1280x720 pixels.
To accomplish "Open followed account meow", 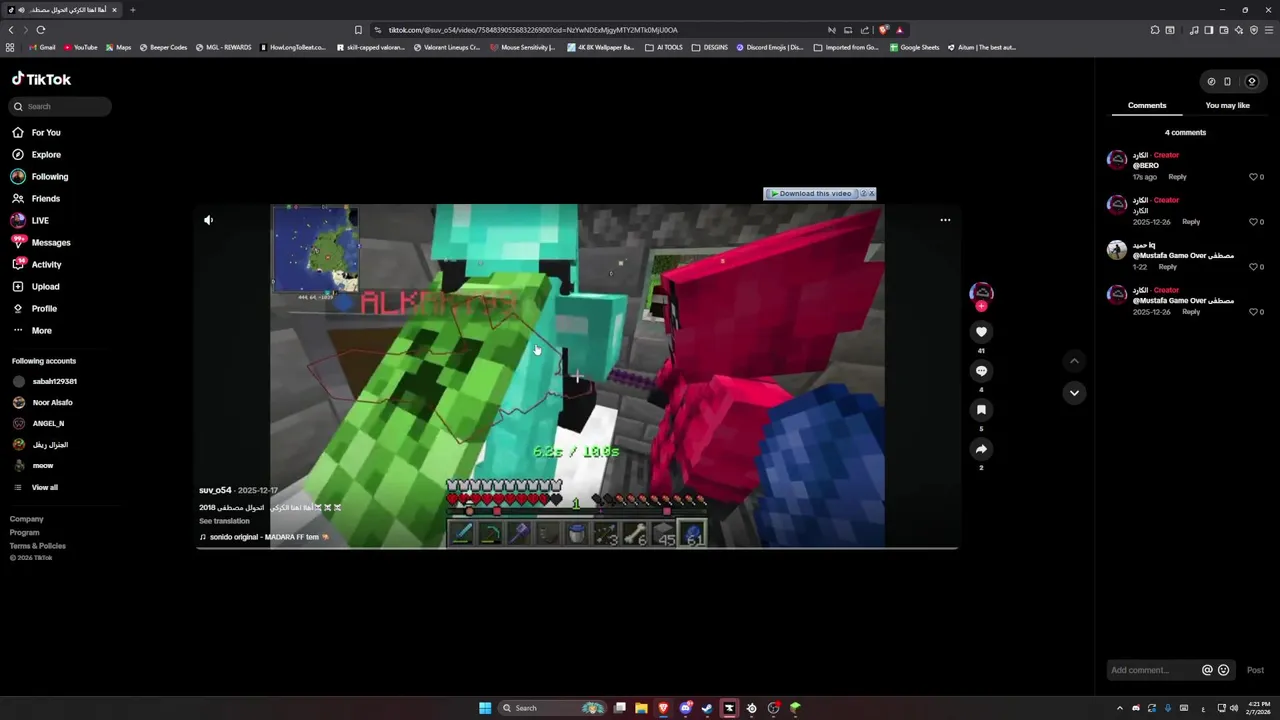I will (x=42, y=466).
